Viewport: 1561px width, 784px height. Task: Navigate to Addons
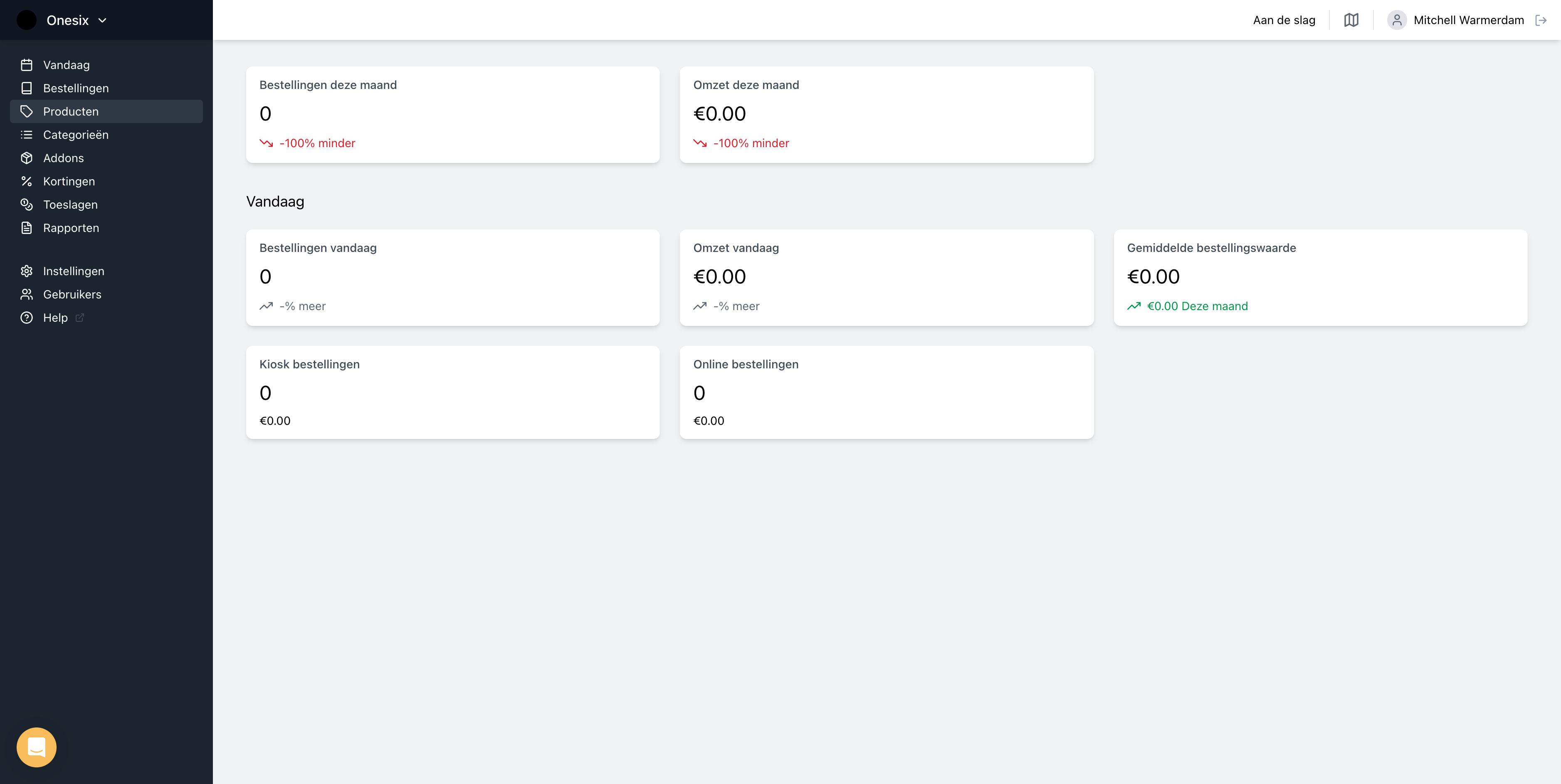[x=106, y=158]
